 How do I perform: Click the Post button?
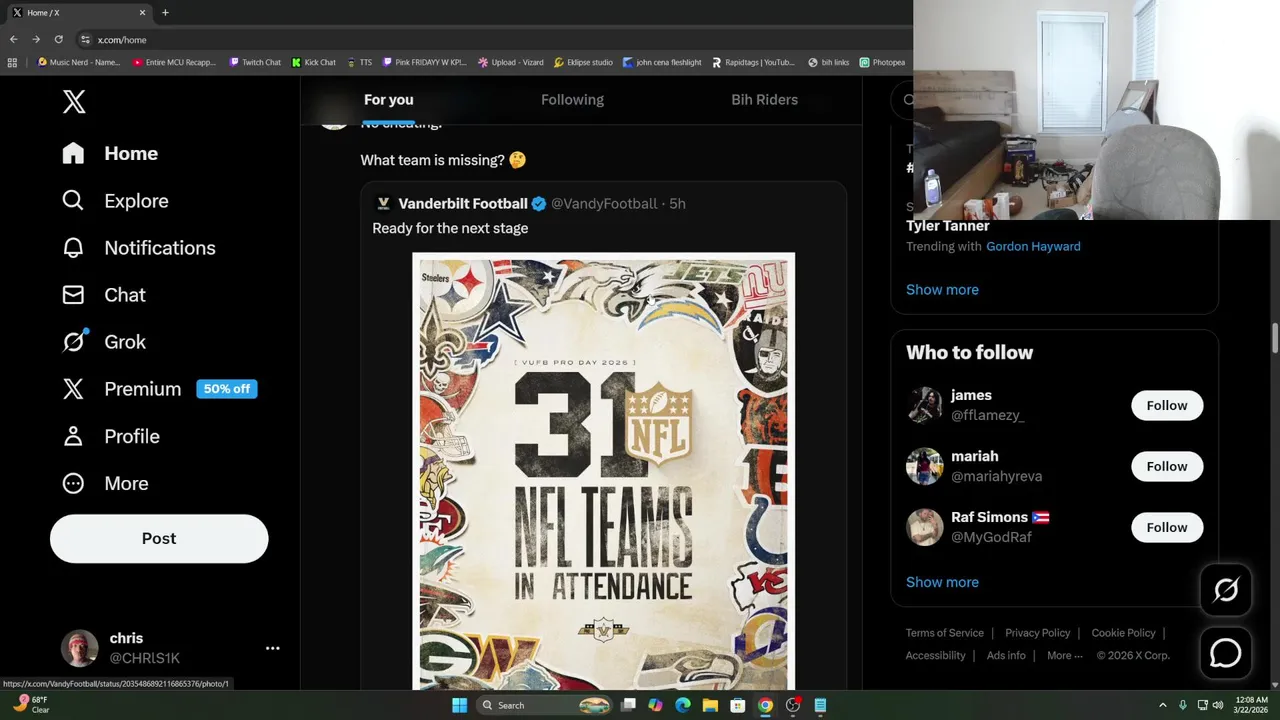tap(159, 538)
